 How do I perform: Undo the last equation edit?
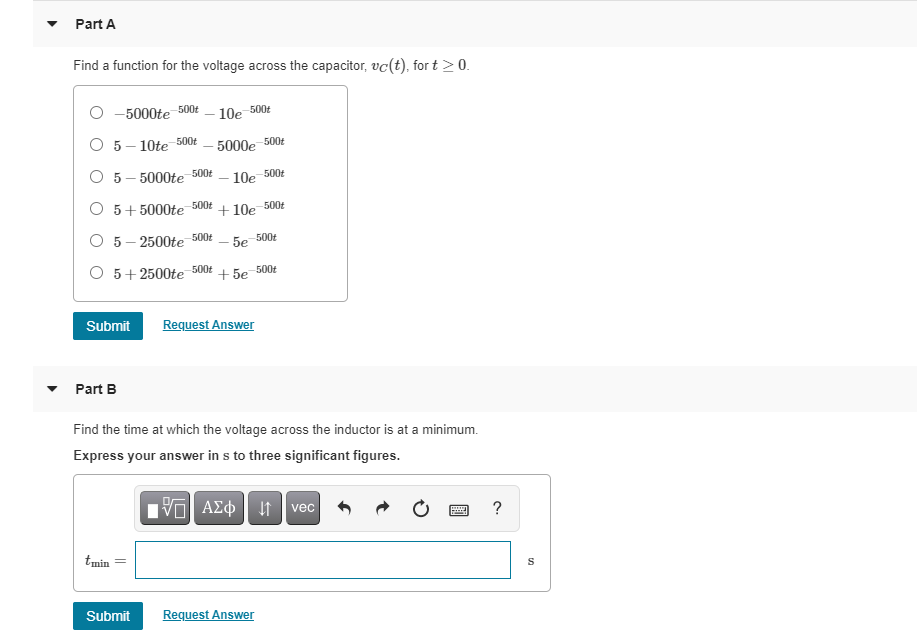(345, 508)
